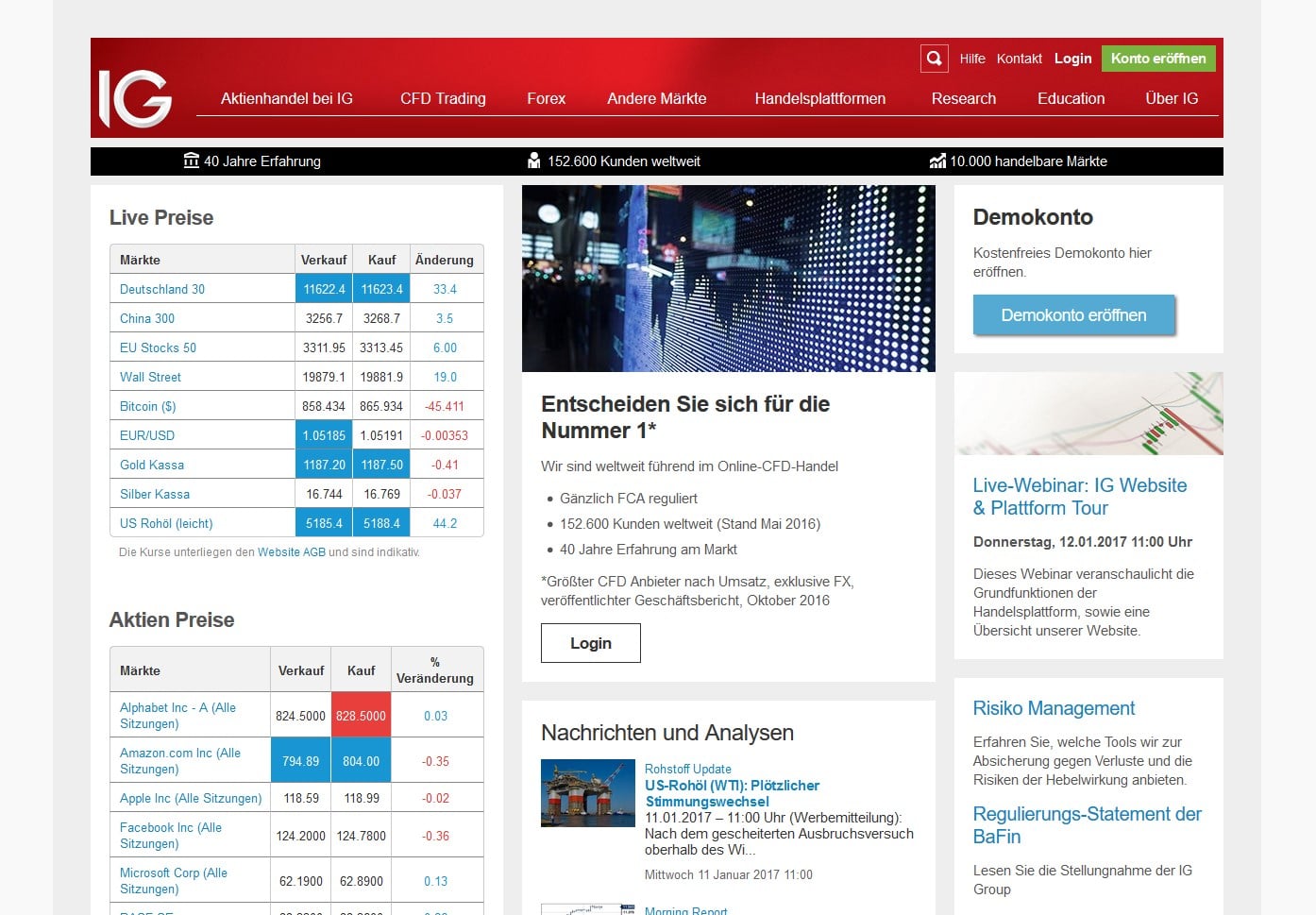Open the Bitcoin ($) market

coord(148,406)
